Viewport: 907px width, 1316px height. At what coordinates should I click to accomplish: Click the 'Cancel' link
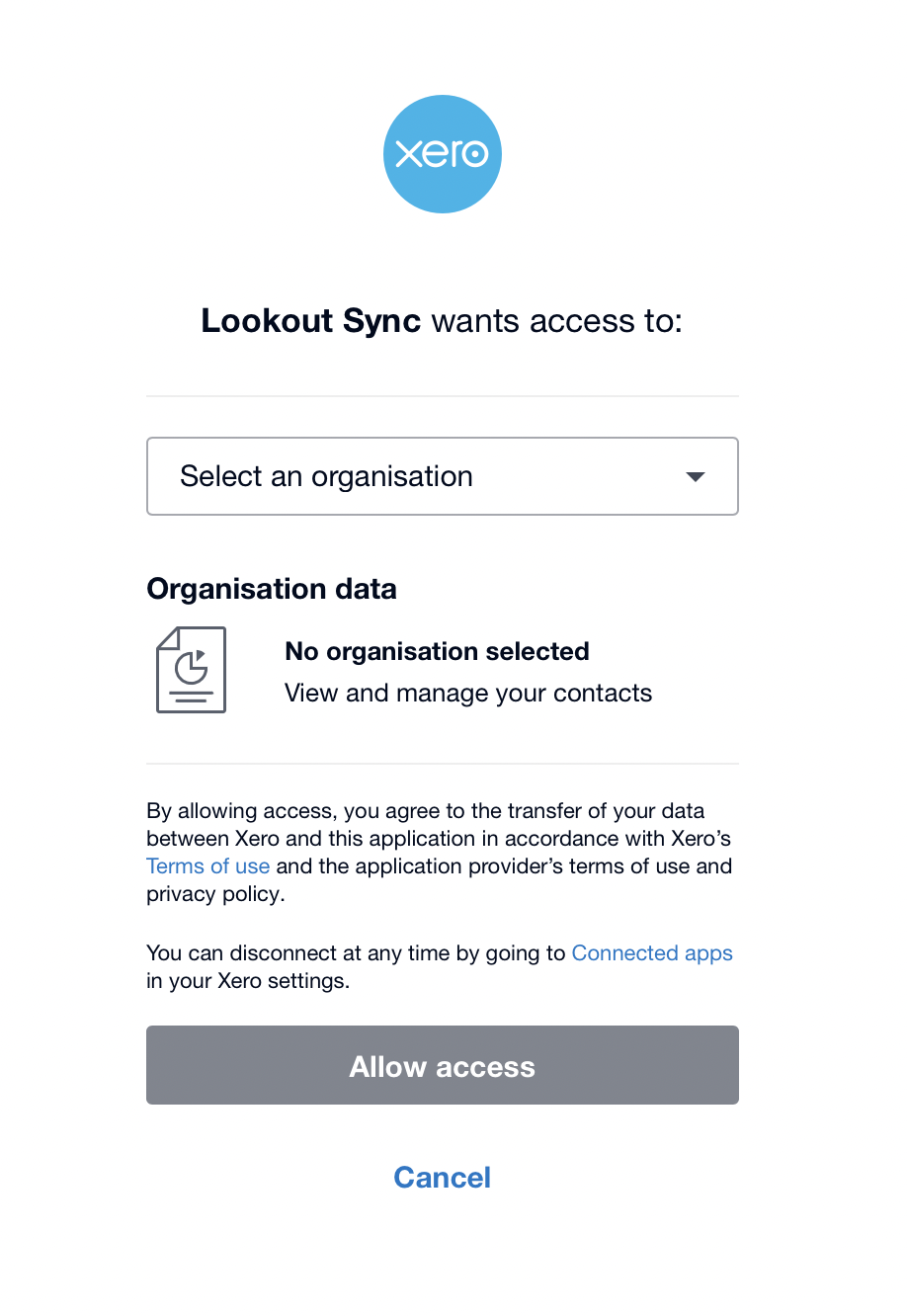[x=443, y=1178]
